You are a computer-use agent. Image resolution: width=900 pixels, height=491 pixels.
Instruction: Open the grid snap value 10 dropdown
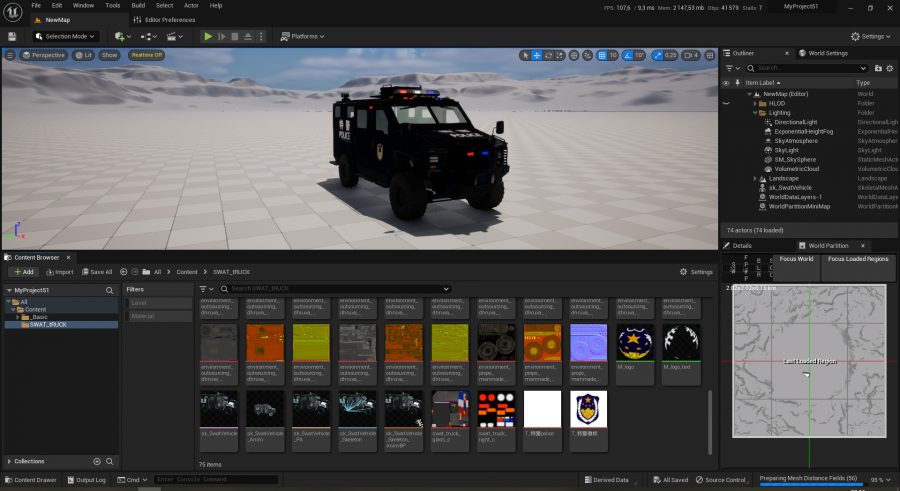[613, 55]
